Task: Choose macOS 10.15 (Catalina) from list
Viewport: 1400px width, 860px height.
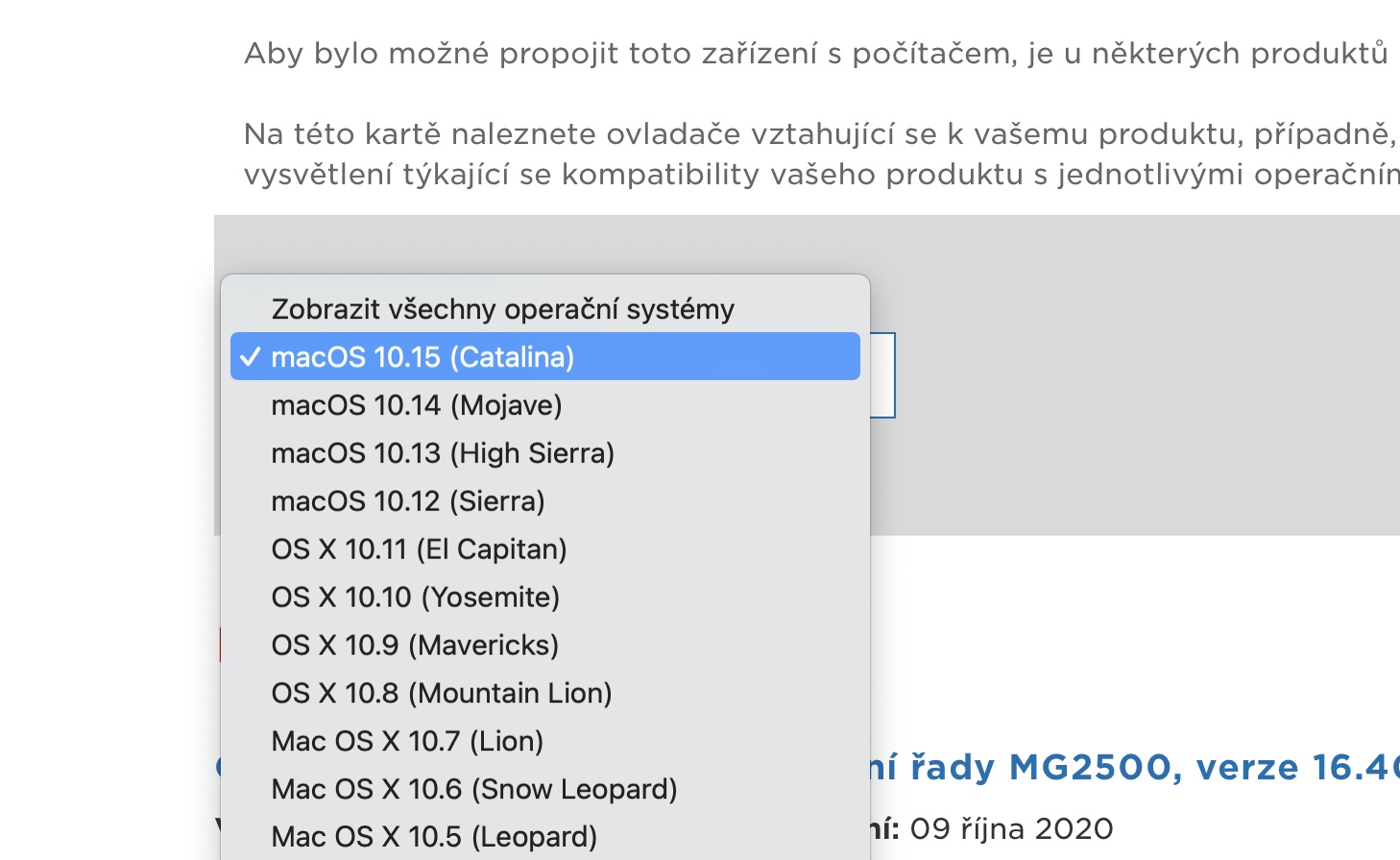Action: click(x=422, y=357)
